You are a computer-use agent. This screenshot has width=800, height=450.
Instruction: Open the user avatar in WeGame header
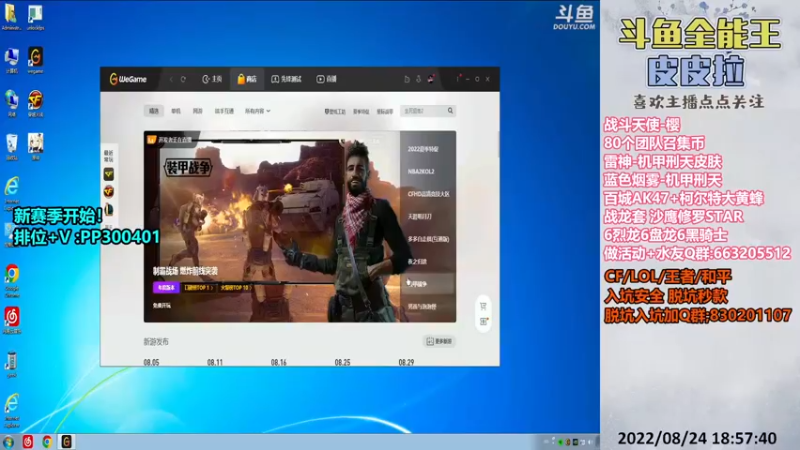click(431, 79)
